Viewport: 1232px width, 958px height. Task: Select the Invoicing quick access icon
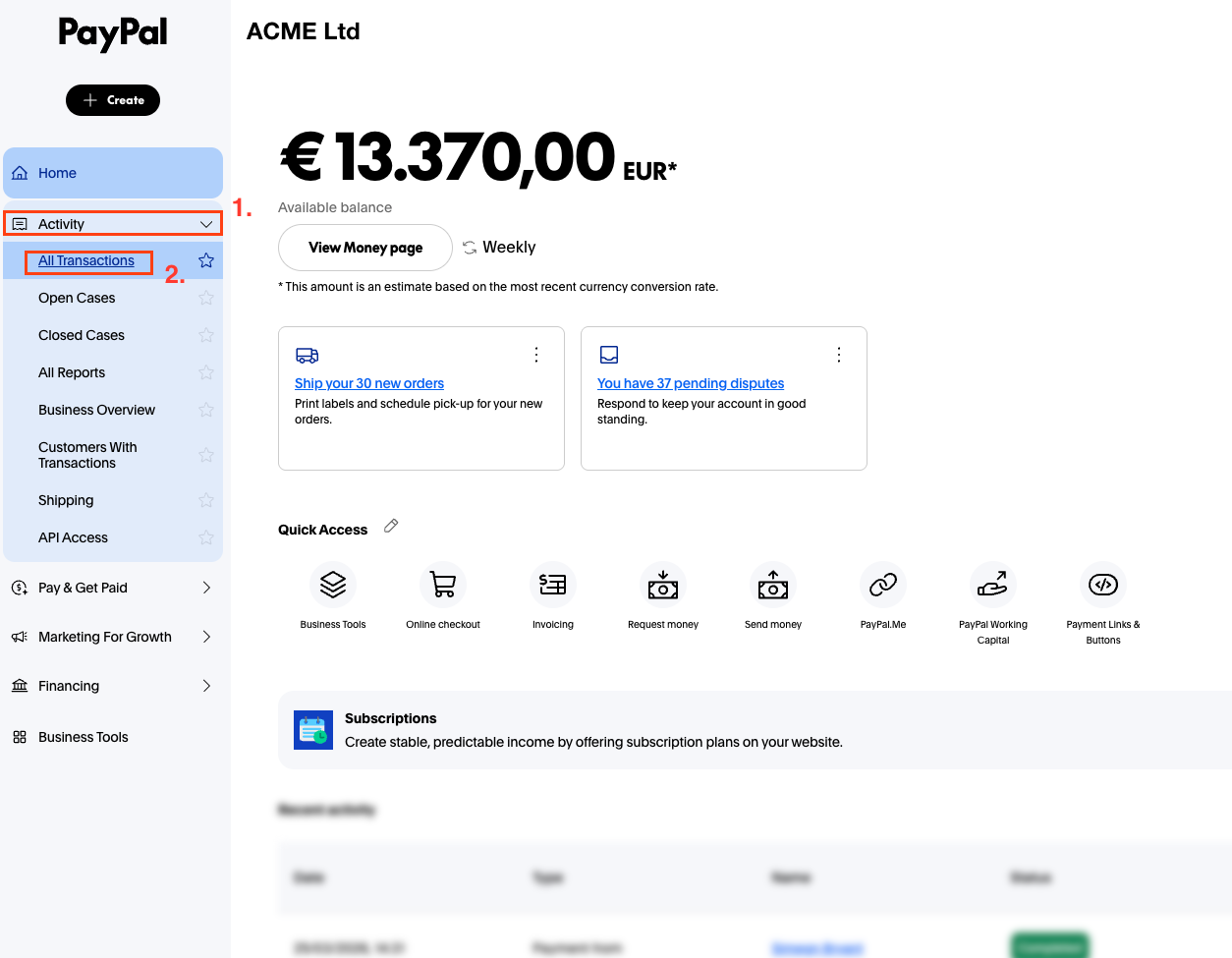pos(553,584)
